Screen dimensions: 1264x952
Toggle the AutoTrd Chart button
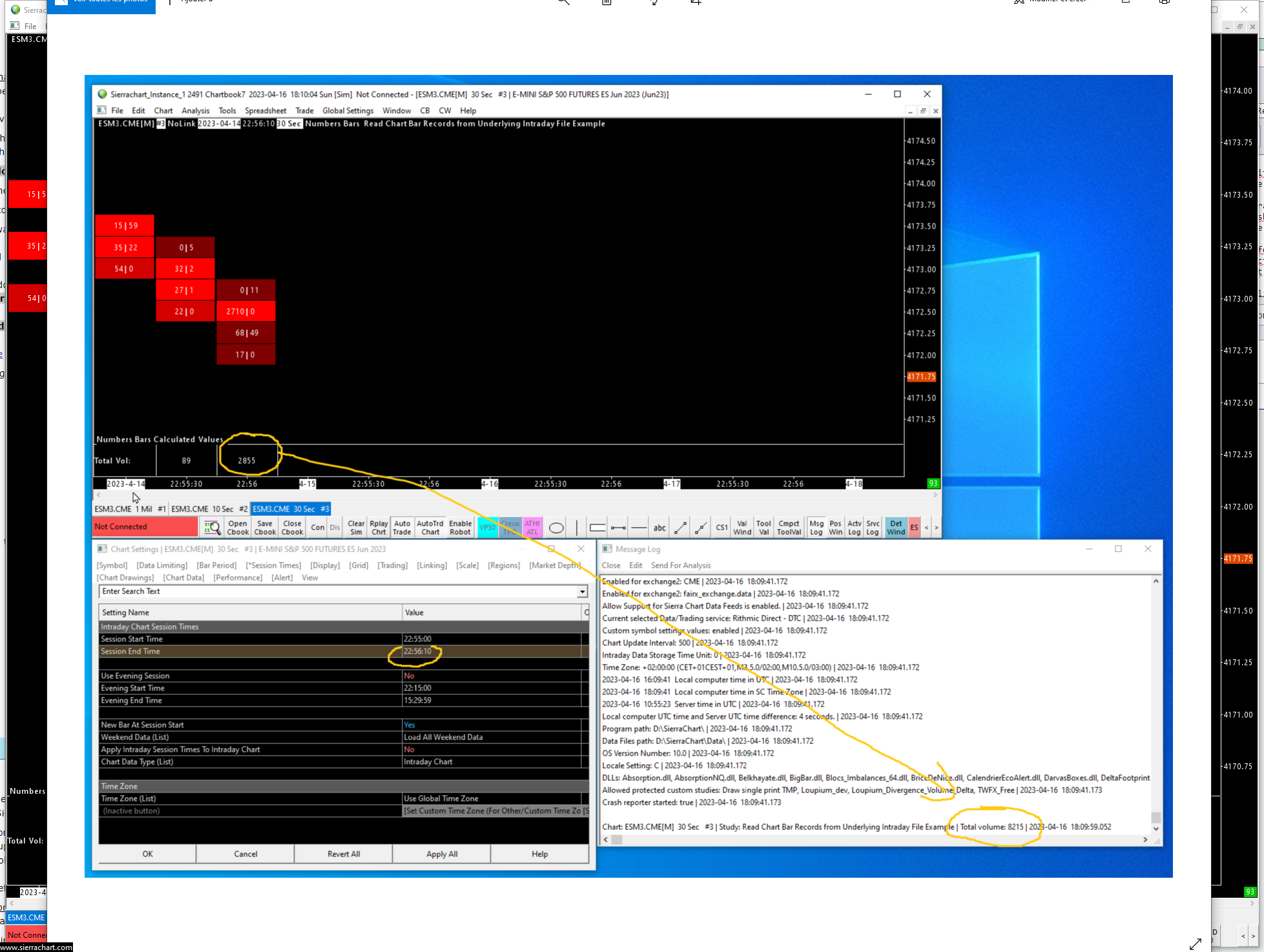[x=430, y=528]
